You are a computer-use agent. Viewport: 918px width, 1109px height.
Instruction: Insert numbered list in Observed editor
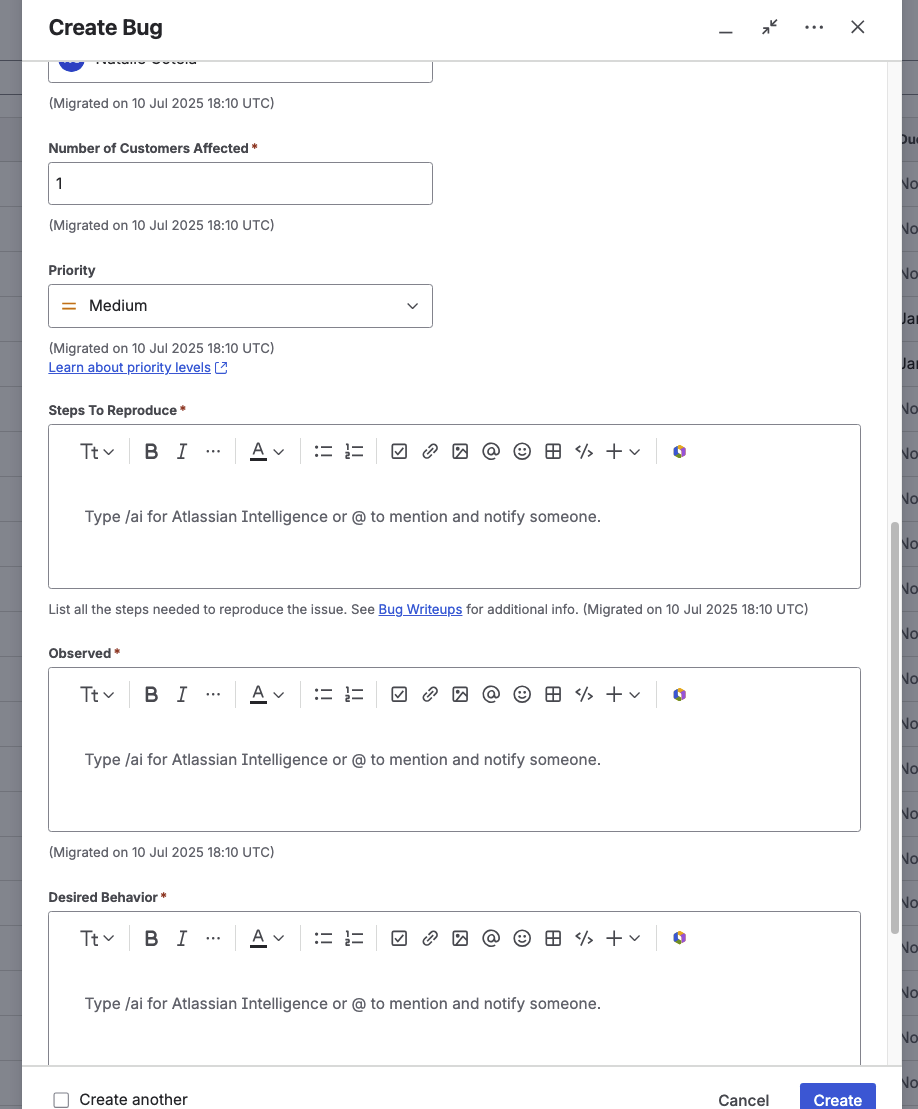(x=354, y=695)
